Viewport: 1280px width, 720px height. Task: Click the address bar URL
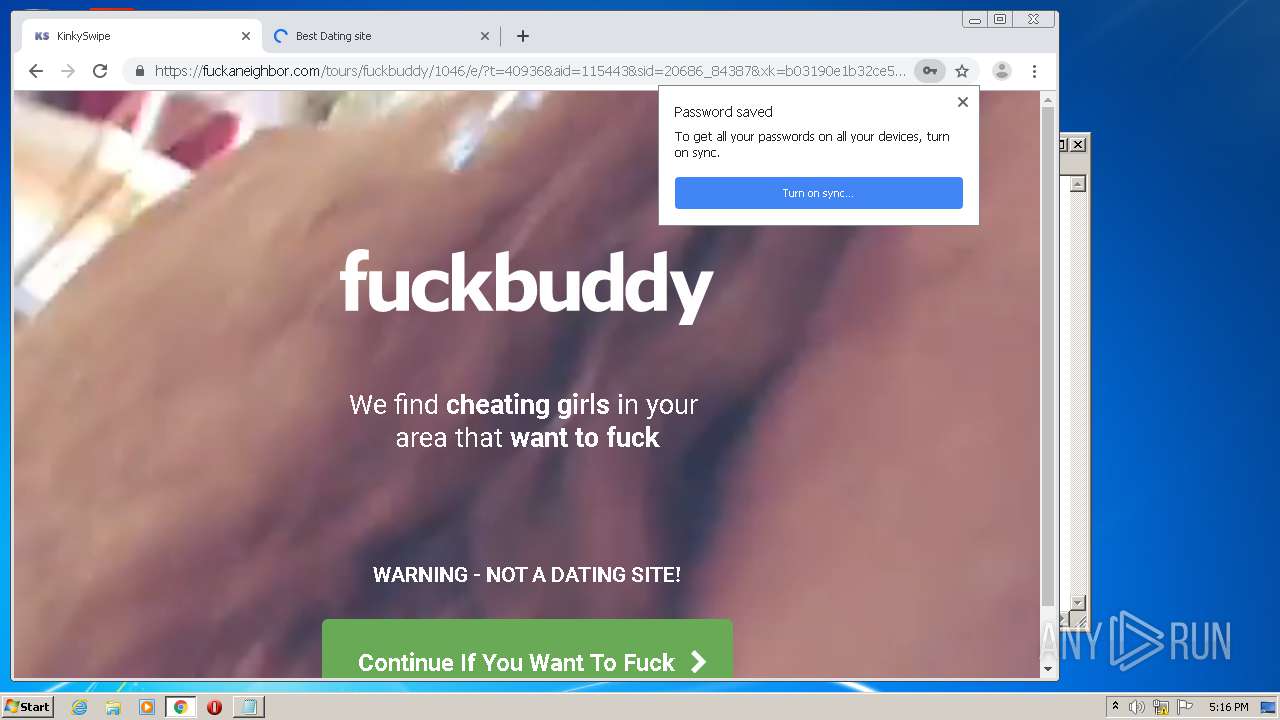530,71
